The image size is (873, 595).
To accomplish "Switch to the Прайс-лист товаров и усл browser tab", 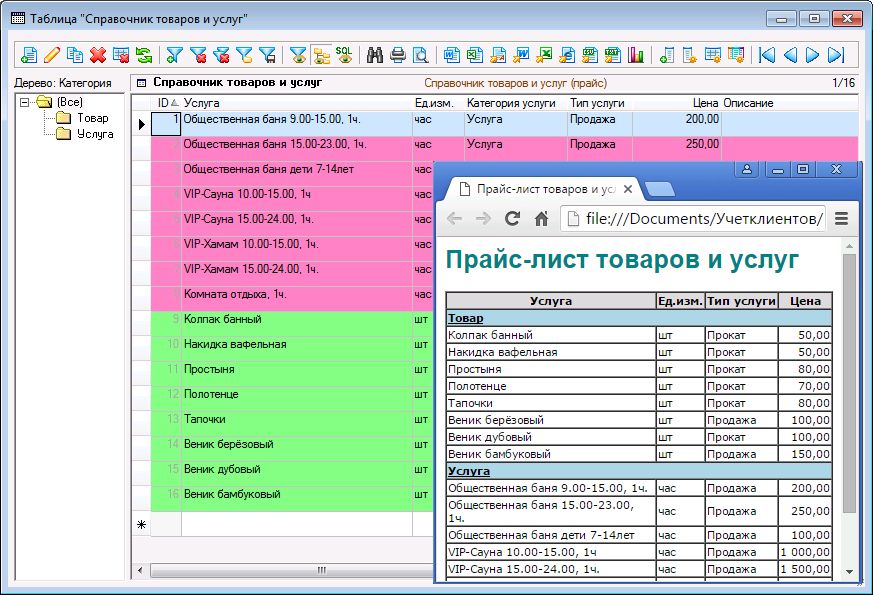I will [x=545, y=189].
